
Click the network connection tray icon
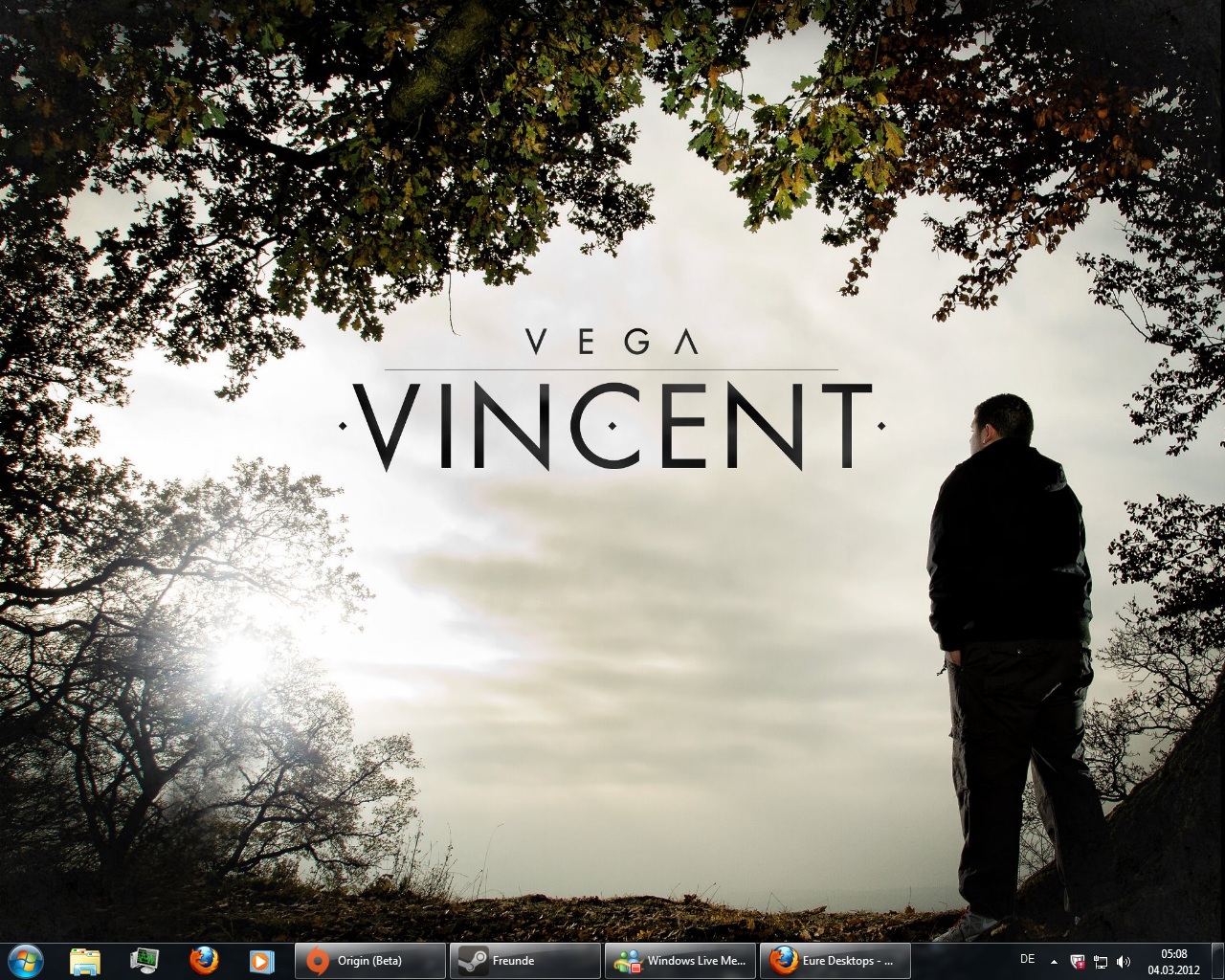1101,961
